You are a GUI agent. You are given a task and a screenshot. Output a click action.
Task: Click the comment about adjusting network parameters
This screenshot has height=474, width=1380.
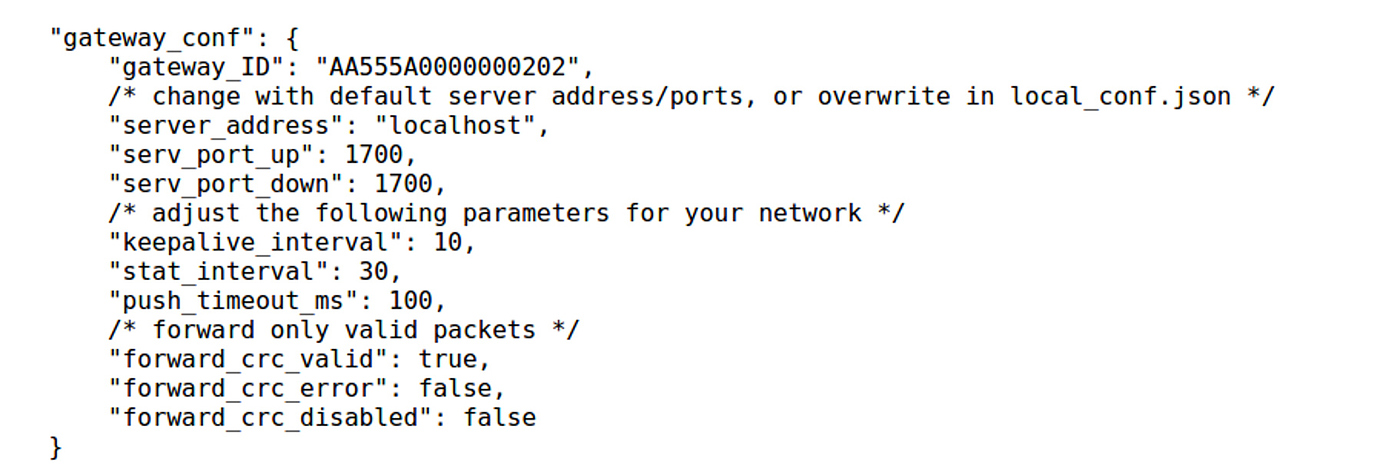pyautogui.click(x=506, y=213)
